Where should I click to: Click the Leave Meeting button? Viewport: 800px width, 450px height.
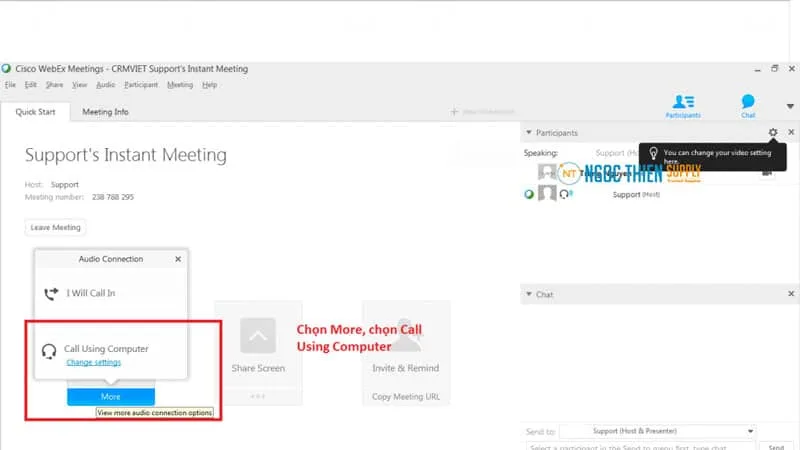(x=55, y=228)
